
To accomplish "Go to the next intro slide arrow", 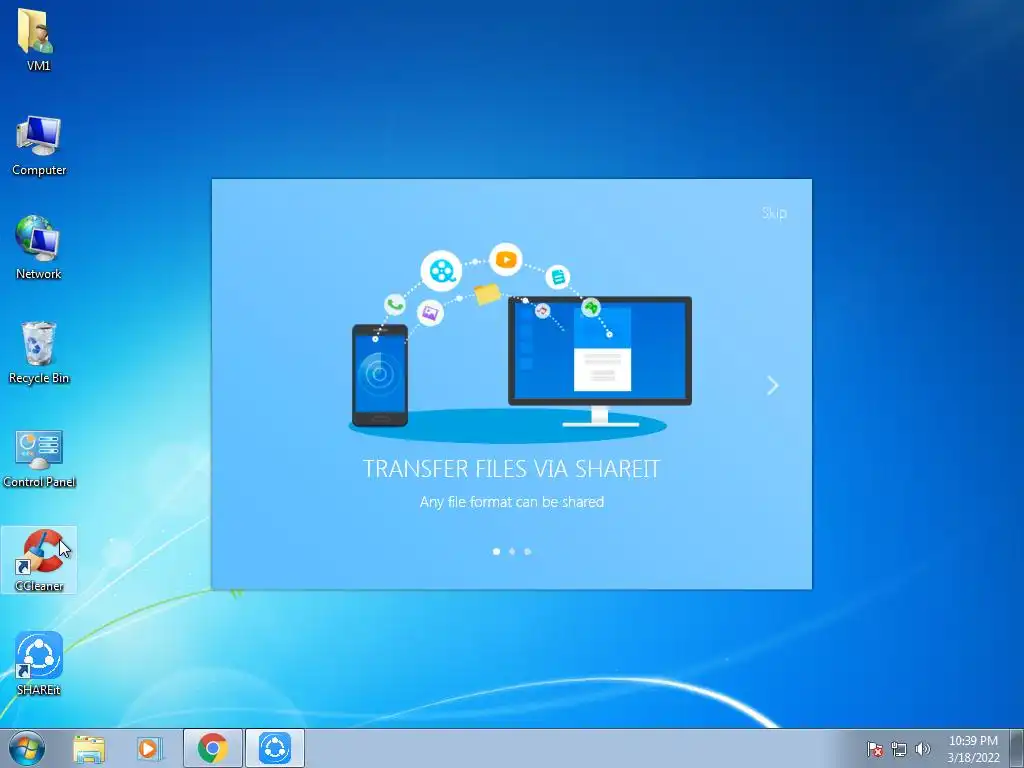I will [773, 385].
